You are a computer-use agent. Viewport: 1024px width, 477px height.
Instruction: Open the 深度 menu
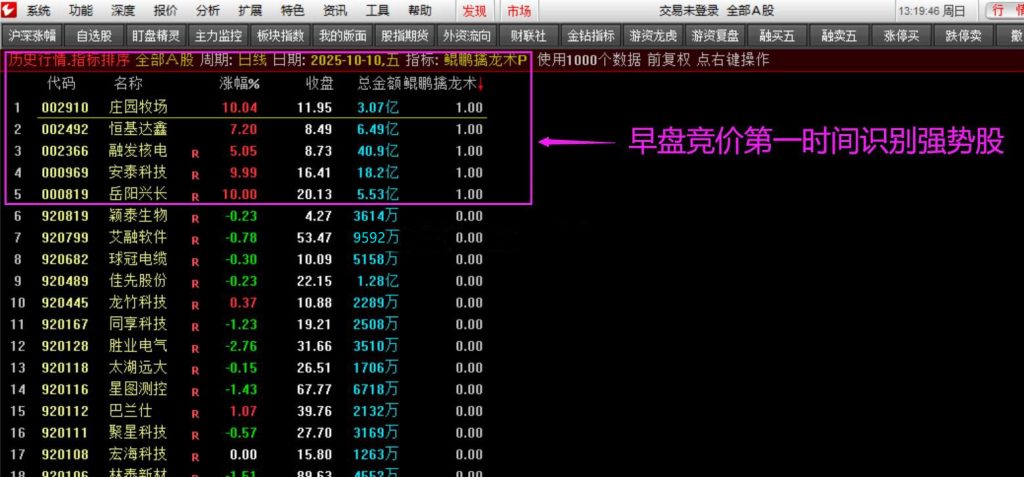[x=123, y=10]
